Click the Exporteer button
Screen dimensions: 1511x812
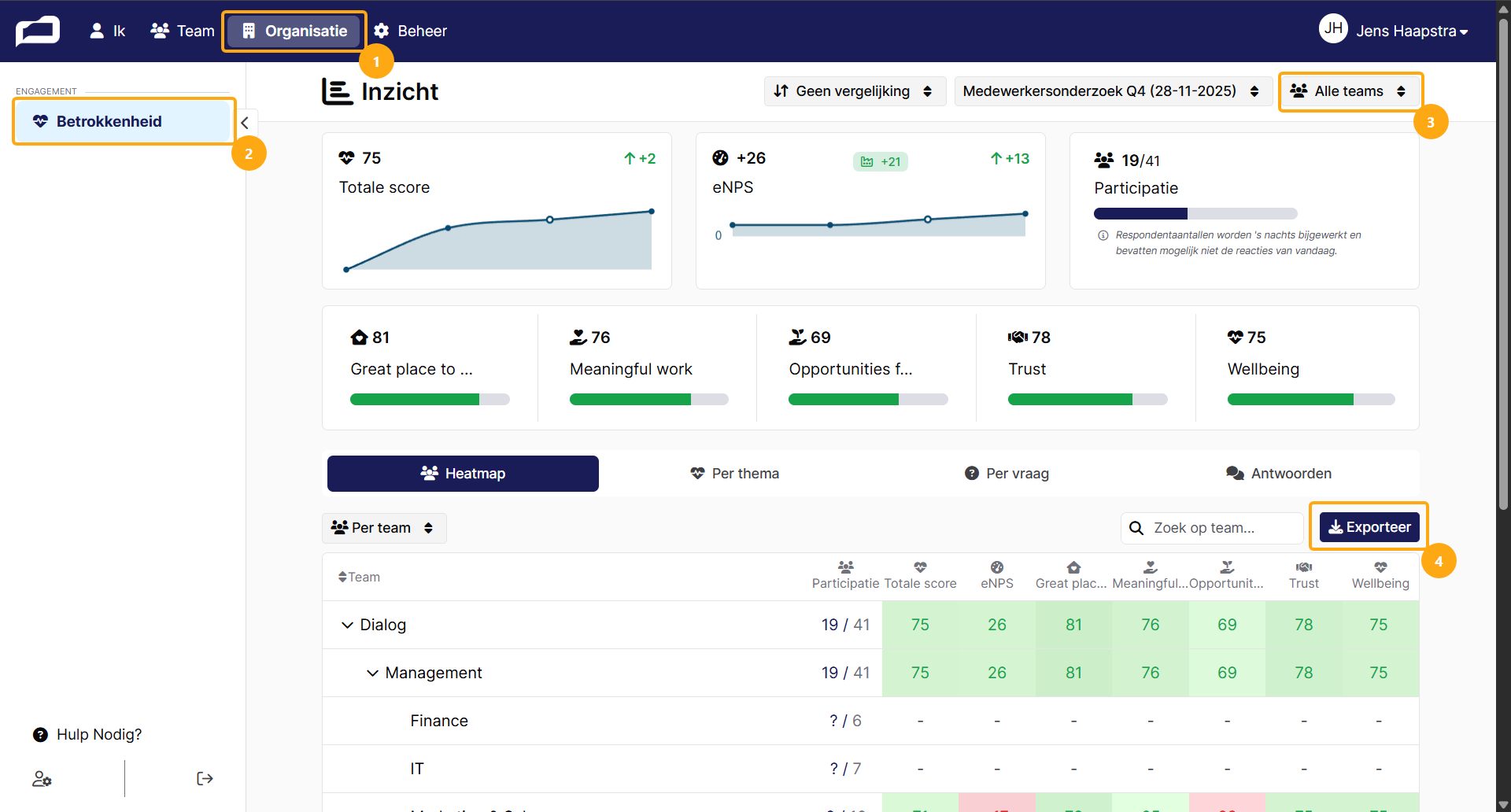pos(1369,527)
